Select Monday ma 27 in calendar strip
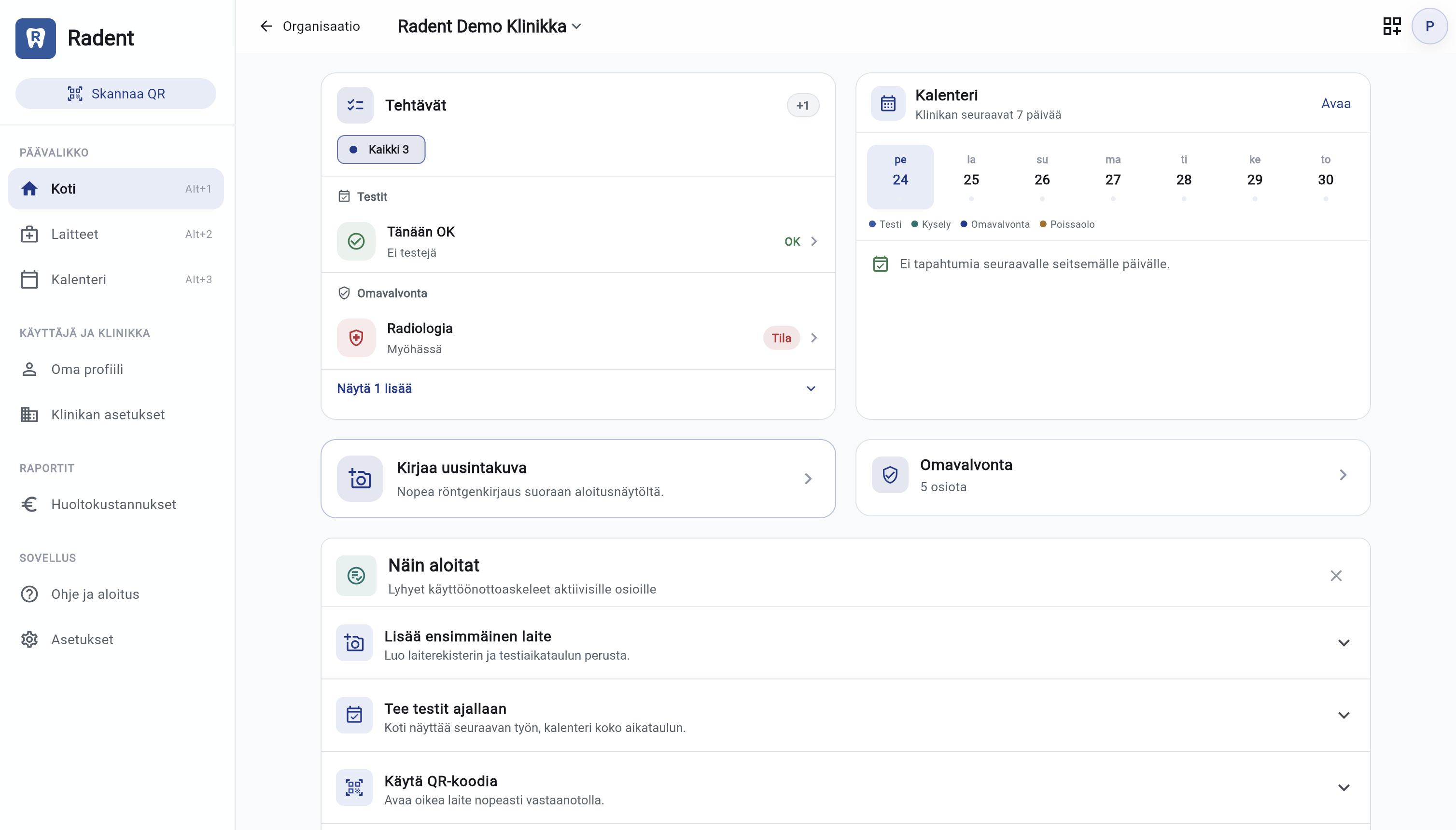 click(1113, 177)
